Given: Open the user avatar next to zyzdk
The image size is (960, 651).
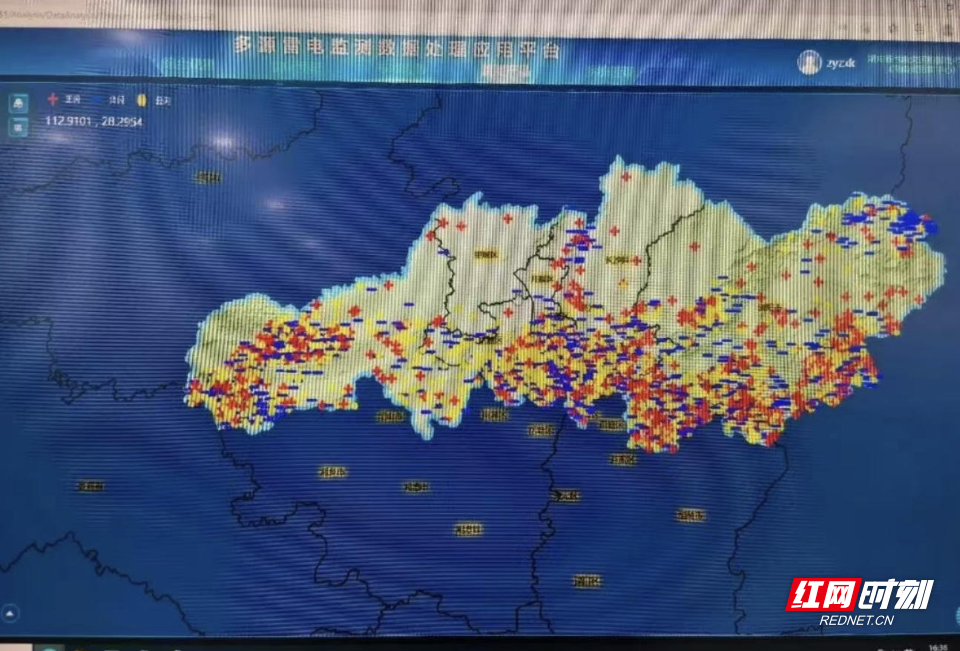Looking at the screenshot, I should 809,62.
